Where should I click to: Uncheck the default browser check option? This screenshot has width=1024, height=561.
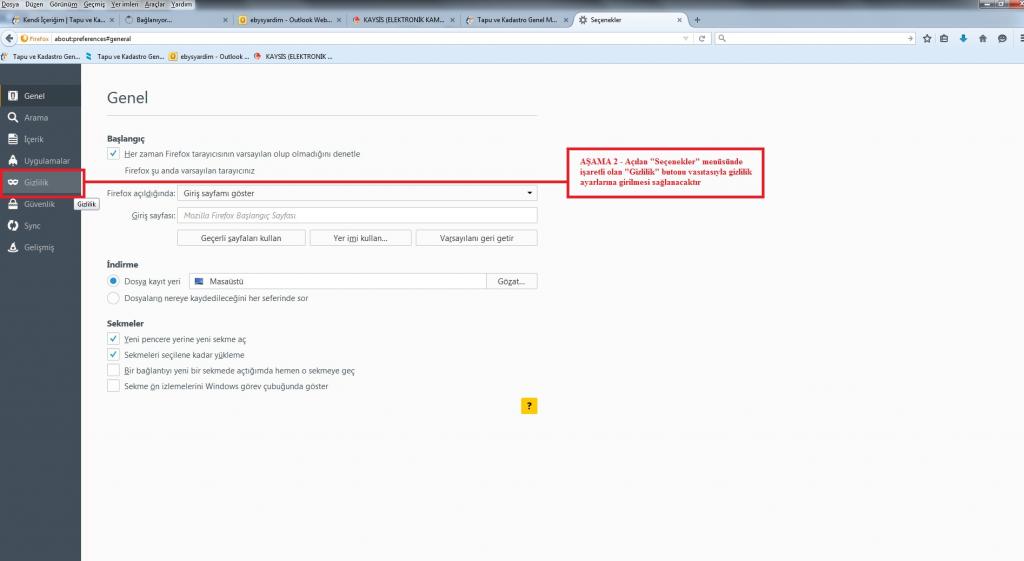[113, 154]
